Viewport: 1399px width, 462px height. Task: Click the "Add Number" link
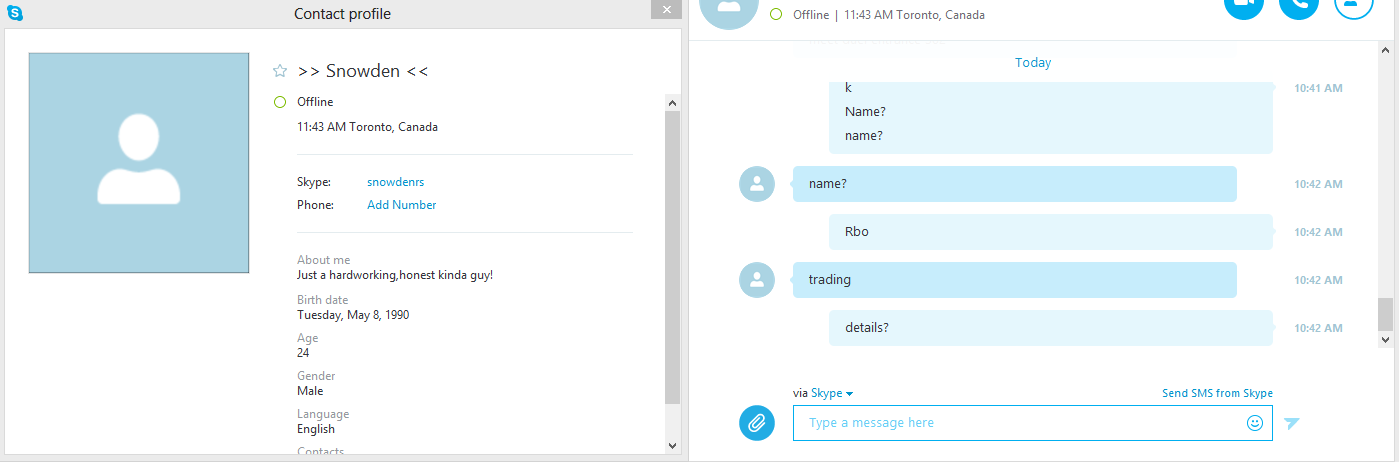401,205
